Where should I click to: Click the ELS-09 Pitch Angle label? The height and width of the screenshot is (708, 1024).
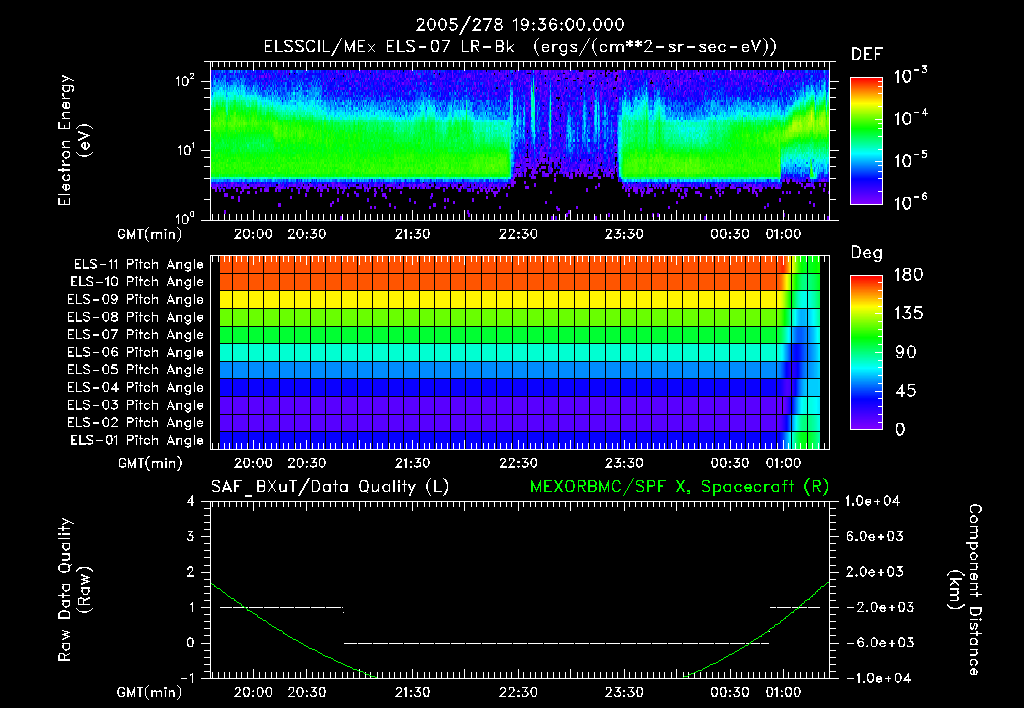(135, 300)
